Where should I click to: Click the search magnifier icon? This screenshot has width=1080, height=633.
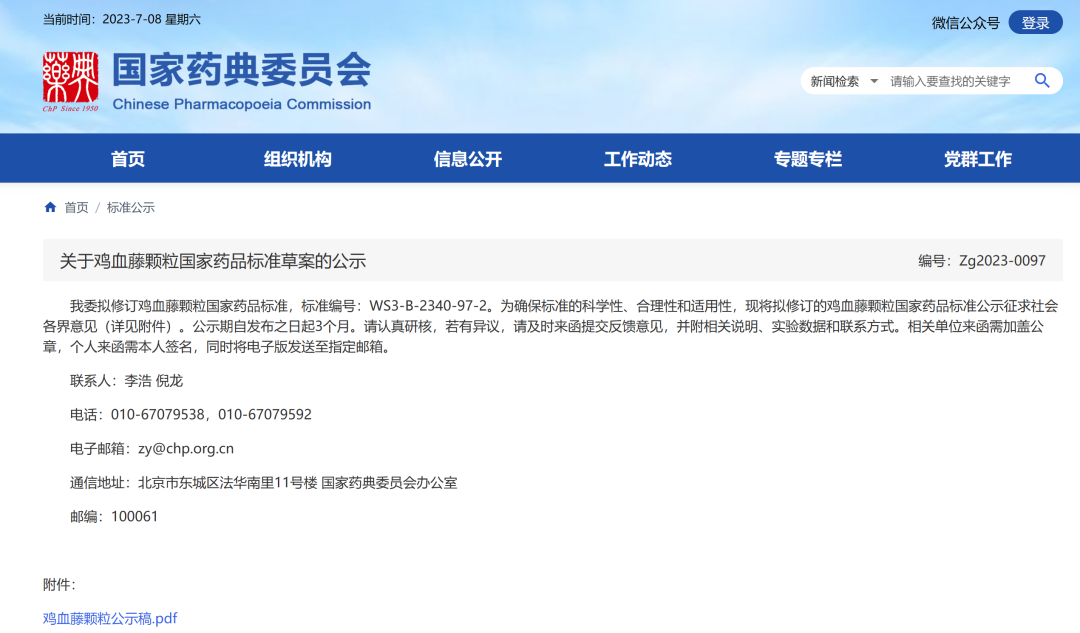(1042, 81)
